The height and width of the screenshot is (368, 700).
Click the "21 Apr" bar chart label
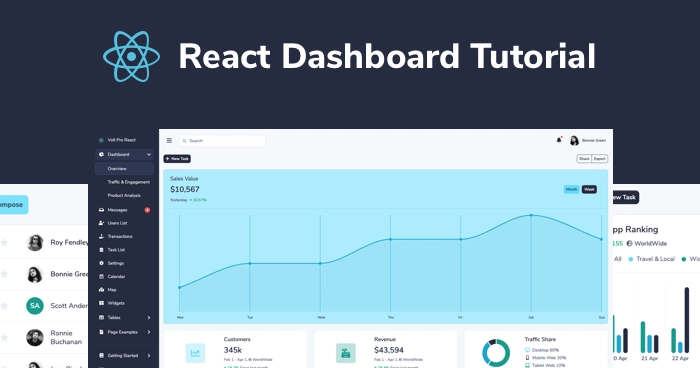(x=650, y=359)
